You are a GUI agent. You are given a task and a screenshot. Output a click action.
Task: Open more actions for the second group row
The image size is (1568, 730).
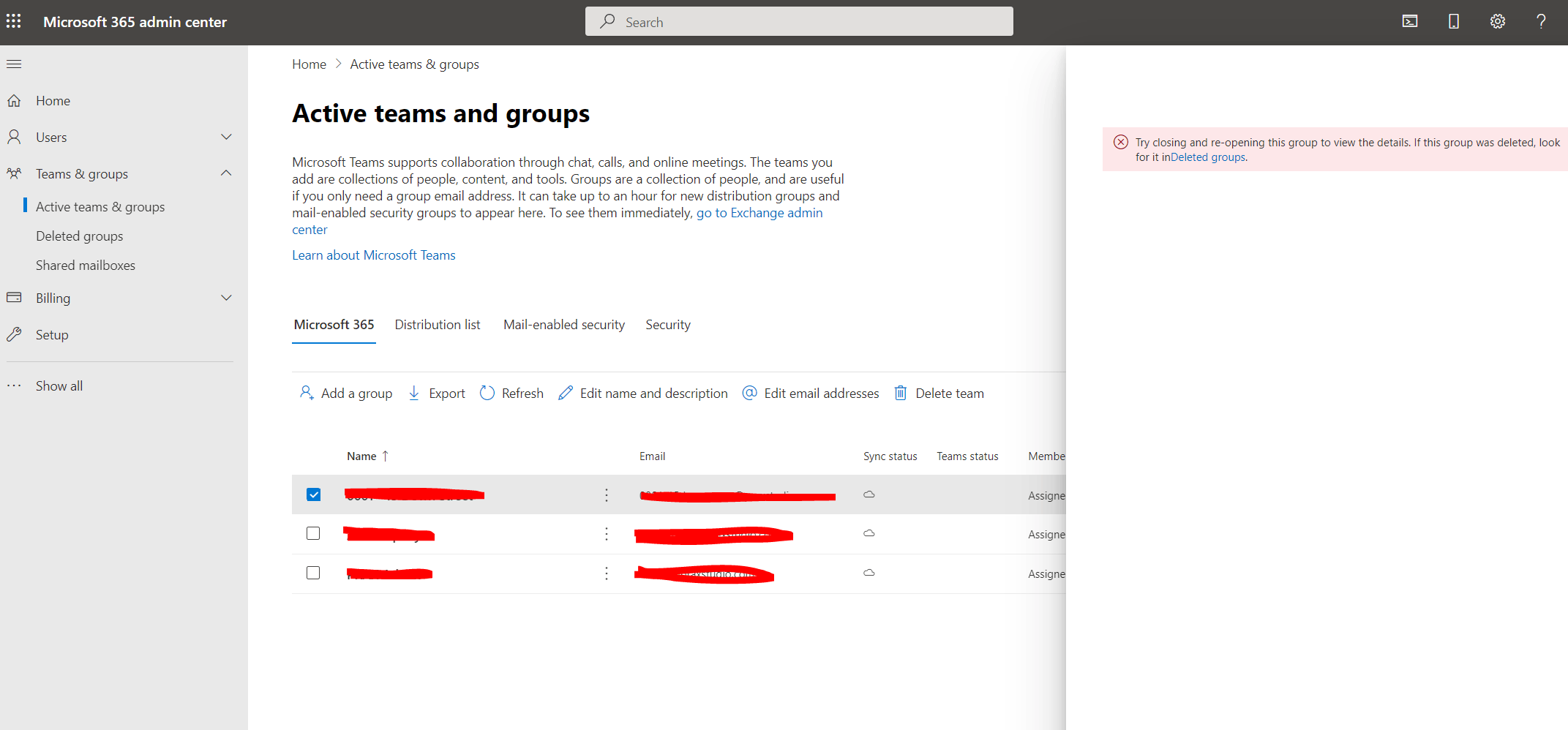click(x=607, y=534)
